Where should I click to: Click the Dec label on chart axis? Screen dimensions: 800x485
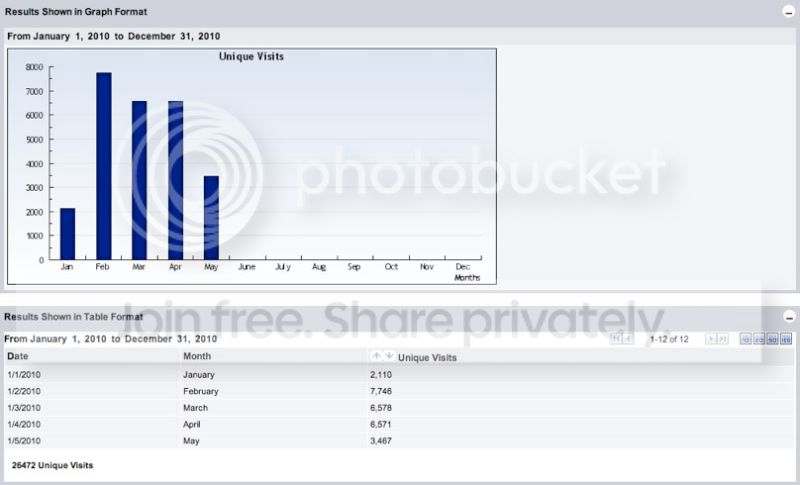point(463,267)
